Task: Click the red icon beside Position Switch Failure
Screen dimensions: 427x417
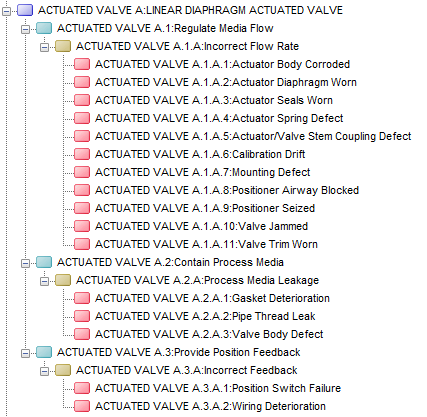Action: click(x=82, y=388)
